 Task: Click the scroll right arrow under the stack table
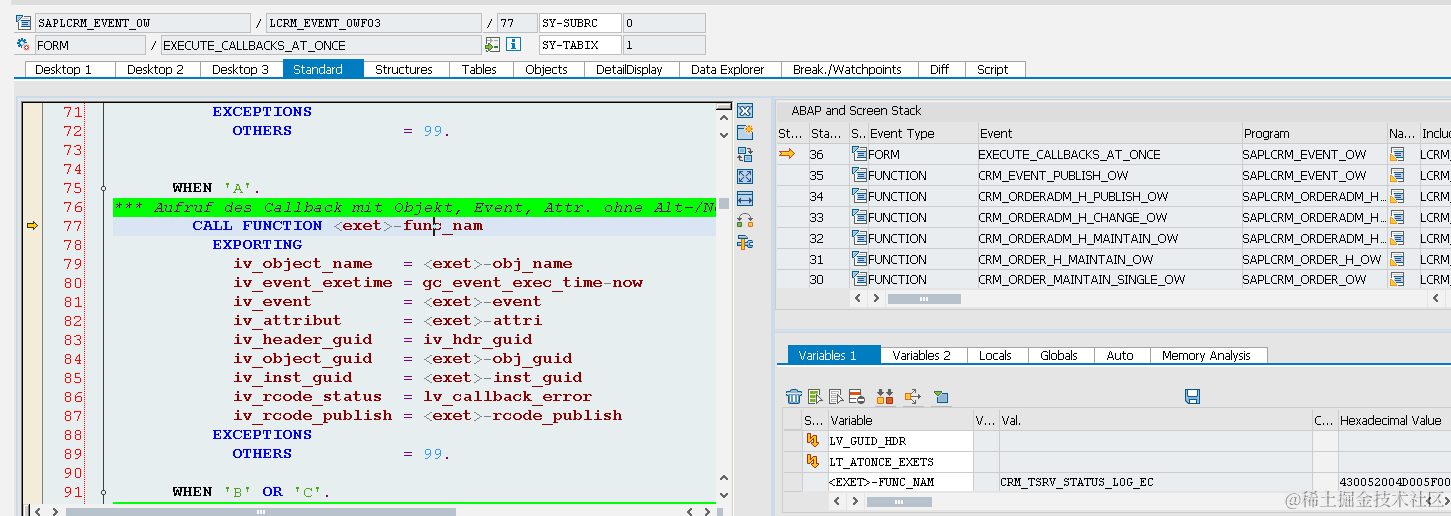click(x=877, y=298)
